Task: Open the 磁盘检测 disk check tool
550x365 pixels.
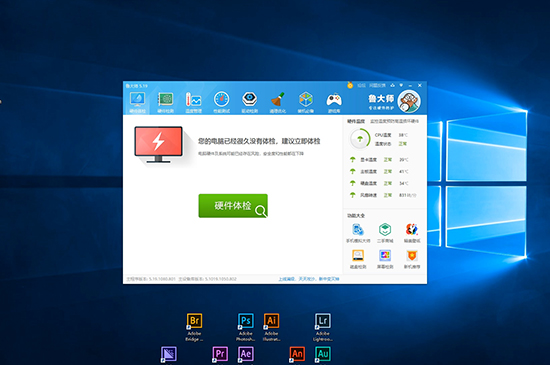Action: click(358, 259)
